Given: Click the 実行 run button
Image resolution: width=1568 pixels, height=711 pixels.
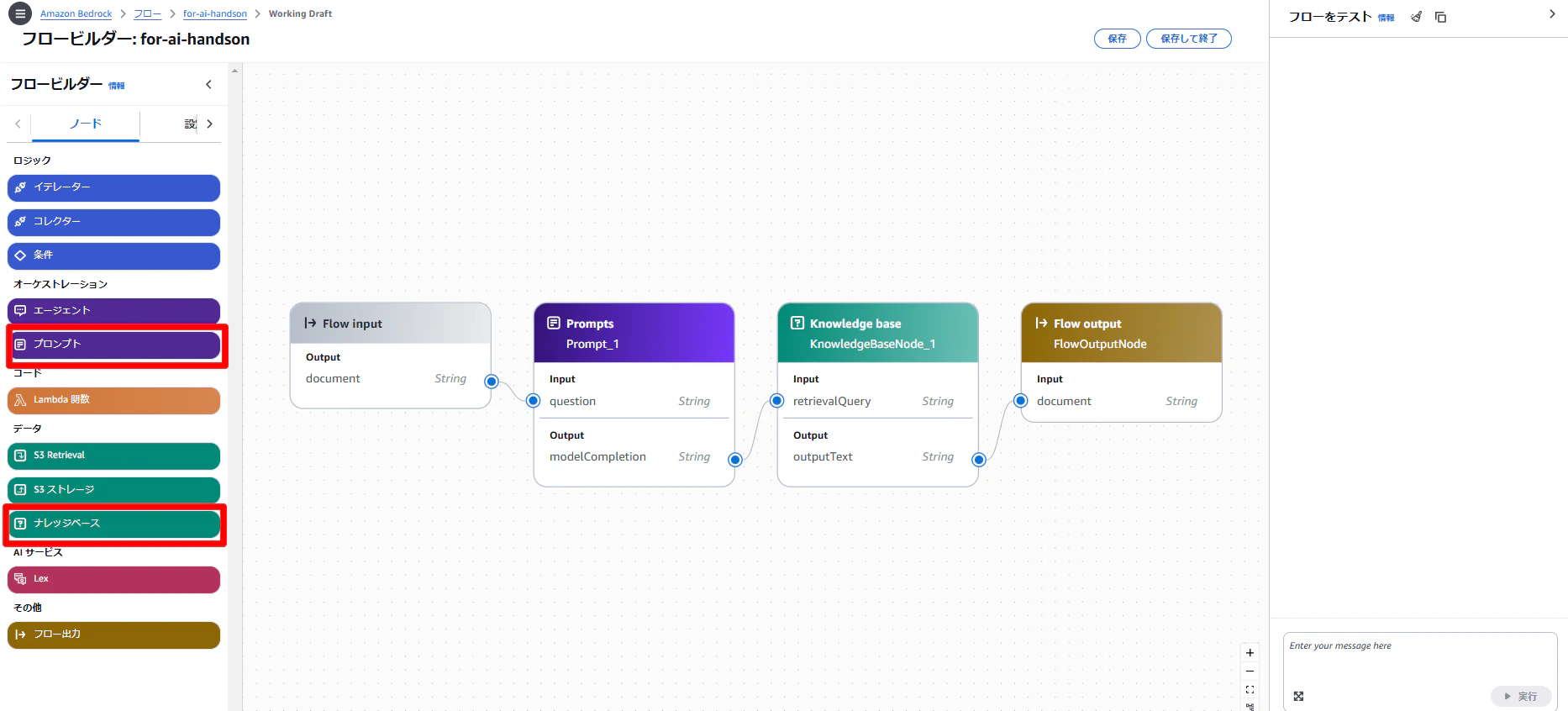Looking at the screenshot, I should pos(1521,696).
